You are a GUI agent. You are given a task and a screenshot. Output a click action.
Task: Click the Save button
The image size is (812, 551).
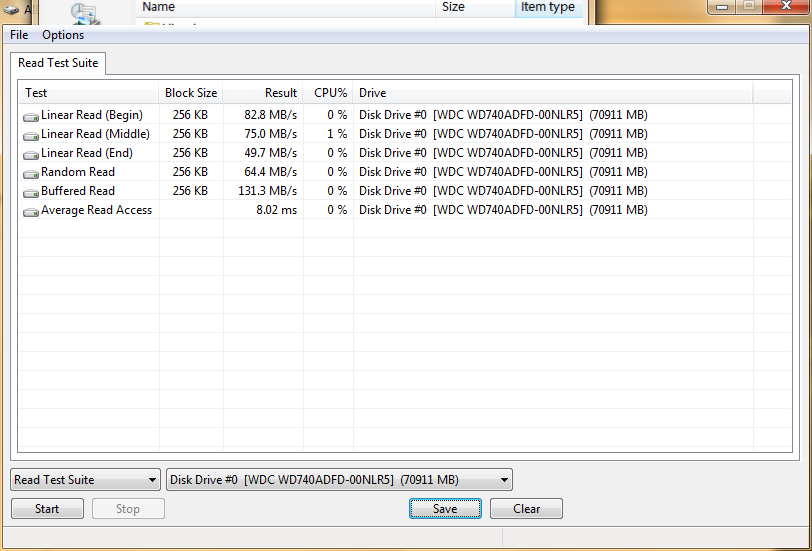(x=445, y=509)
